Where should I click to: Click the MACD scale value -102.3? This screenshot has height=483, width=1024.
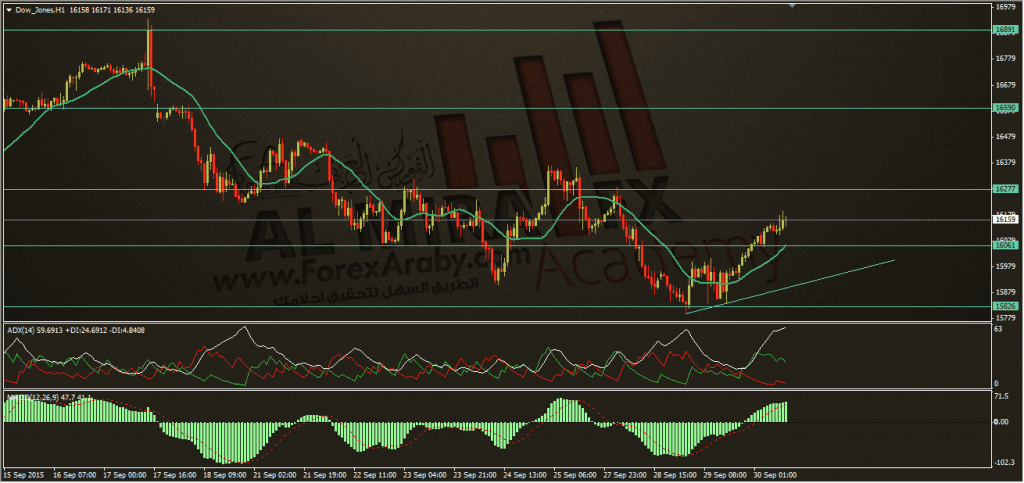pos(1004,463)
